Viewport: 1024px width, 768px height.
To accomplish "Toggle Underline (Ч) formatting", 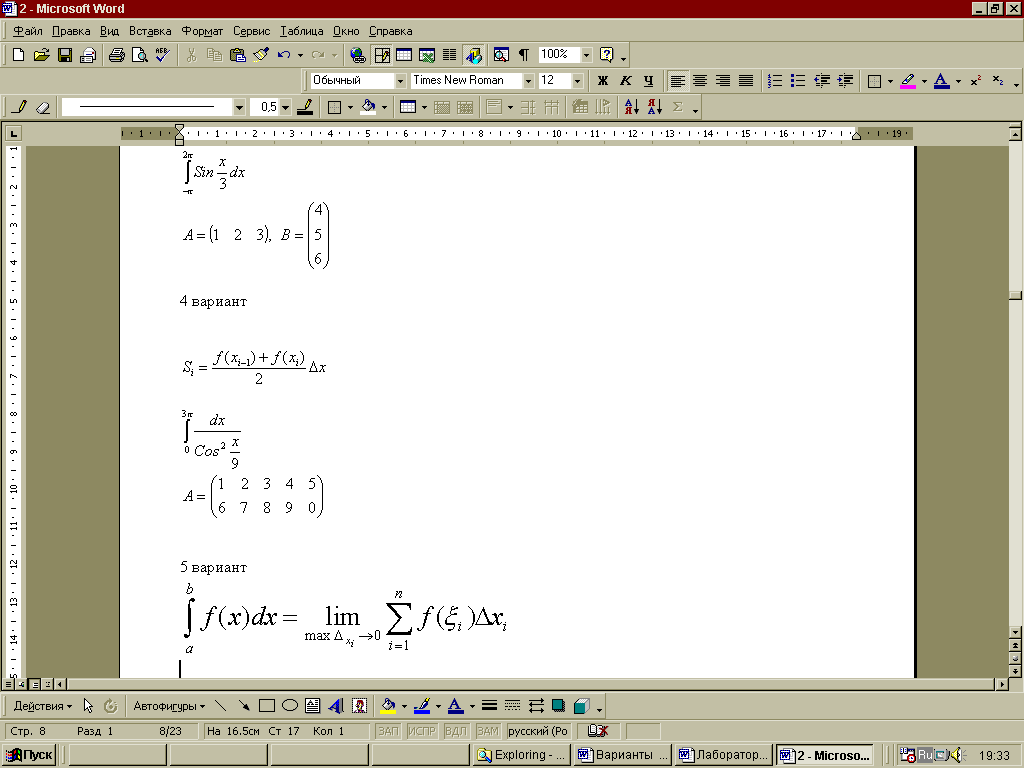I will (648, 81).
